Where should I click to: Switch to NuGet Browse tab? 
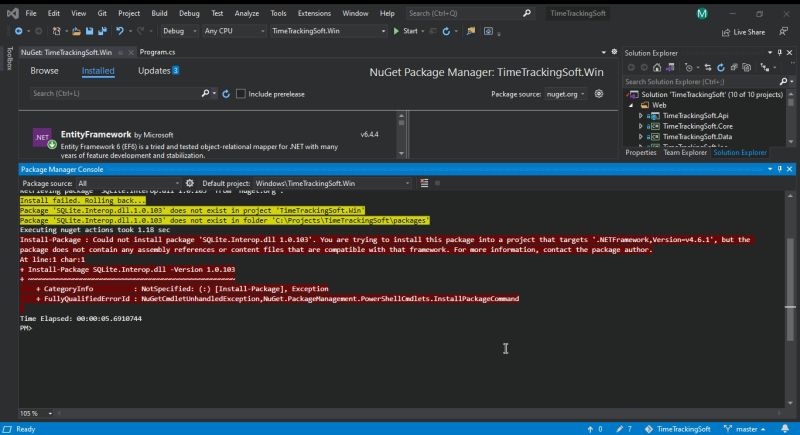44,71
